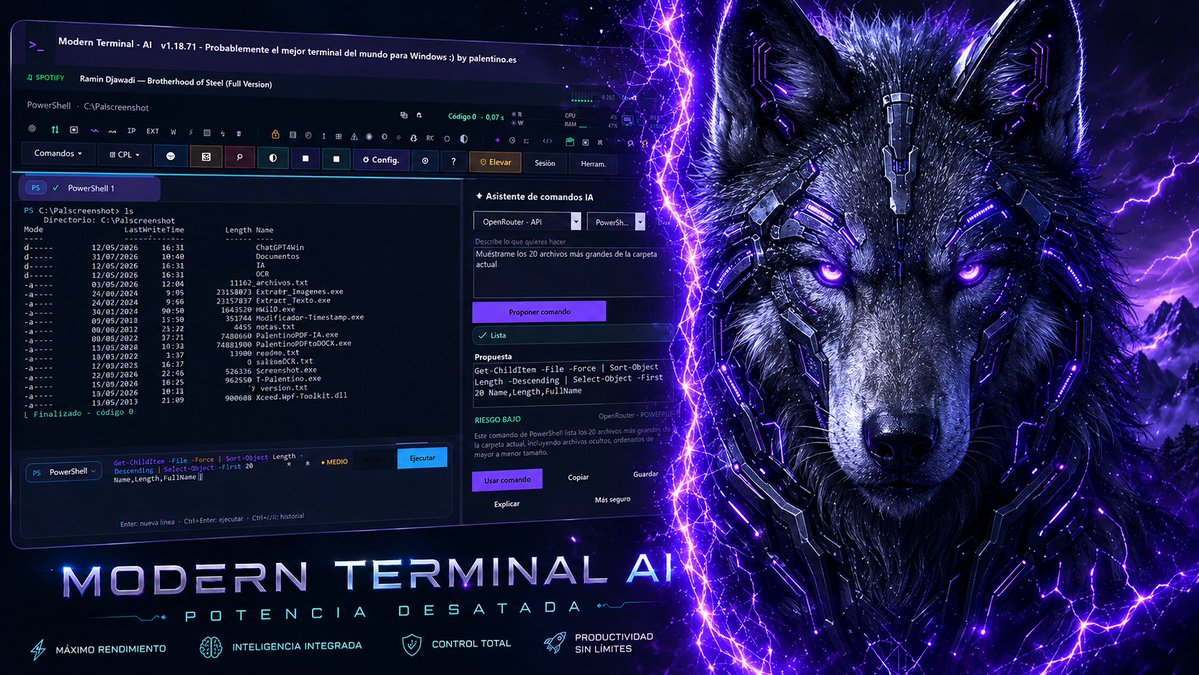Viewport: 1199px width, 675px height.
Task: Click the IP toolbar icon
Action: point(132,131)
